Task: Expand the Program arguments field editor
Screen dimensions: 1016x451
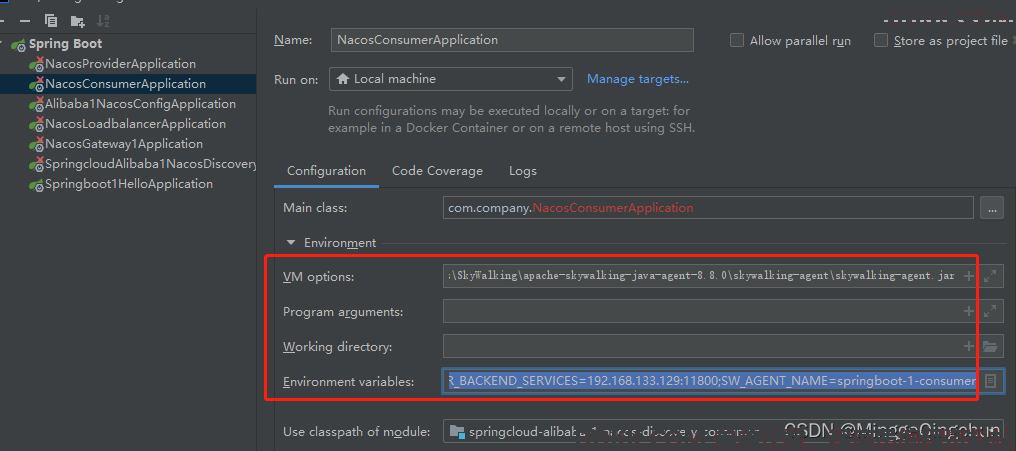Action: coord(989,311)
